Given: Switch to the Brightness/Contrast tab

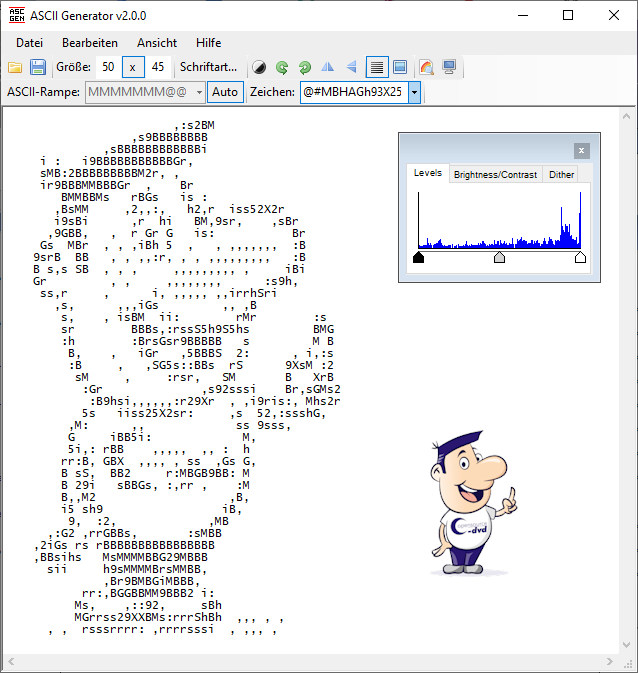Looking at the screenshot, I should pyautogui.click(x=495, y=174).
